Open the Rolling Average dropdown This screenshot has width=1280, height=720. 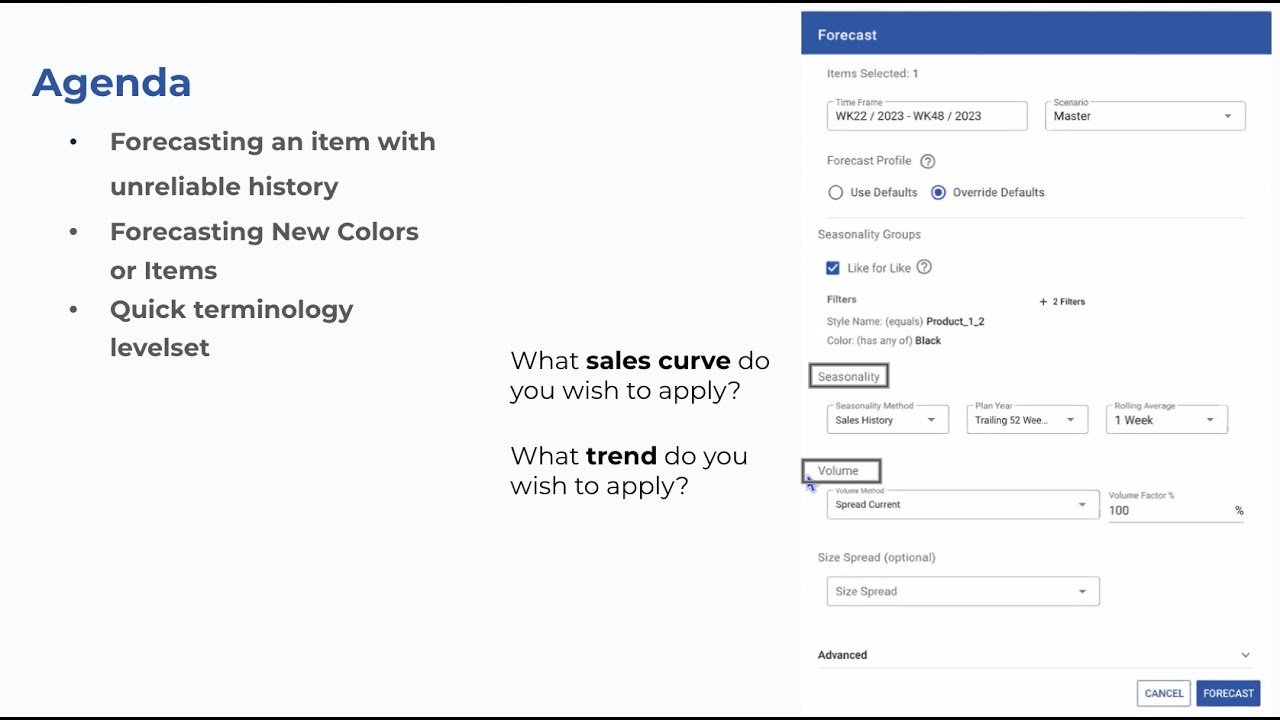(x=1166, y=420)
